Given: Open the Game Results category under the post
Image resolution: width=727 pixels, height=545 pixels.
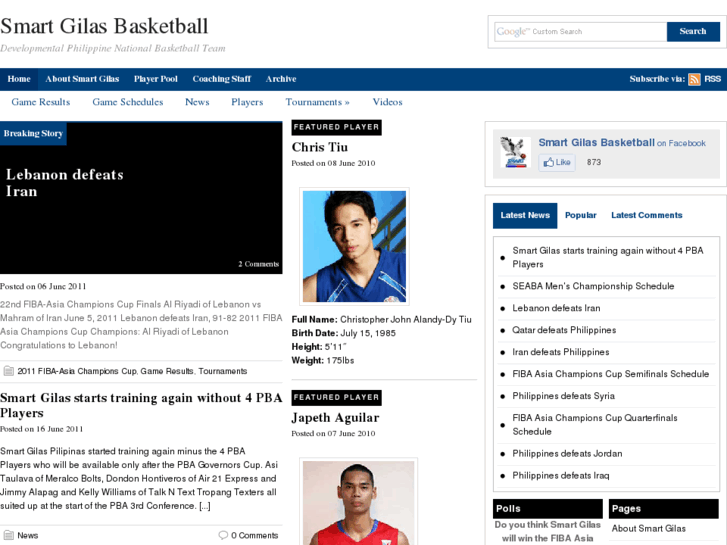Looking at the screenshot, I should (x=167, y=371).
